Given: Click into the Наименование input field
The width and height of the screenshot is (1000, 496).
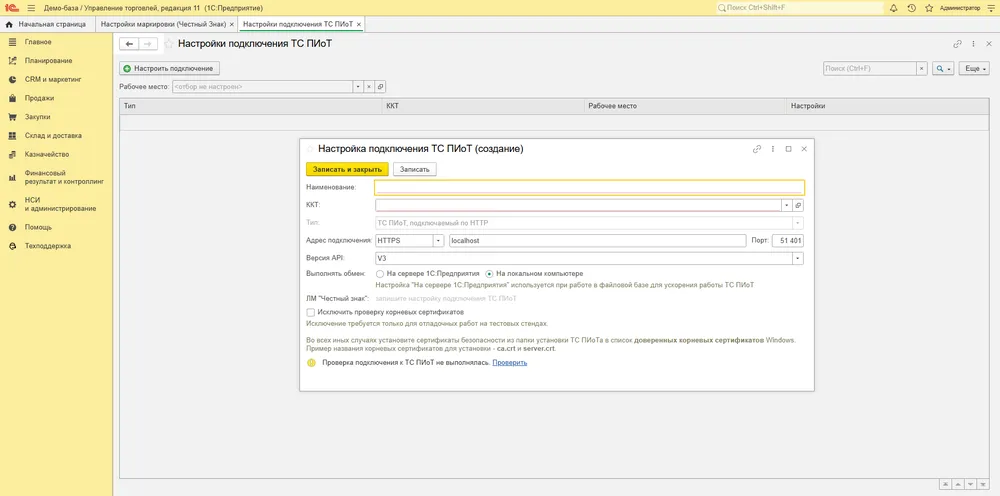Looking at the screenshot, I should [589, 187].
